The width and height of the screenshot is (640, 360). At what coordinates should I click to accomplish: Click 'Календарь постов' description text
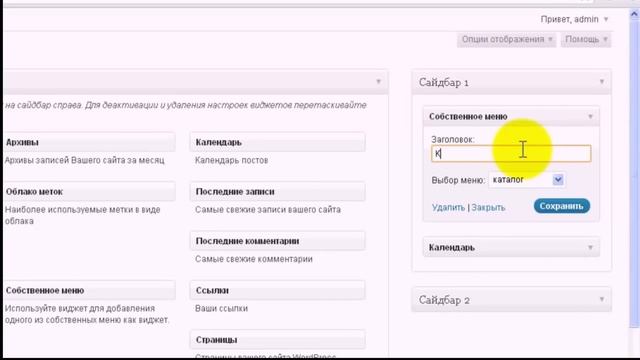[x=231, y=160]
